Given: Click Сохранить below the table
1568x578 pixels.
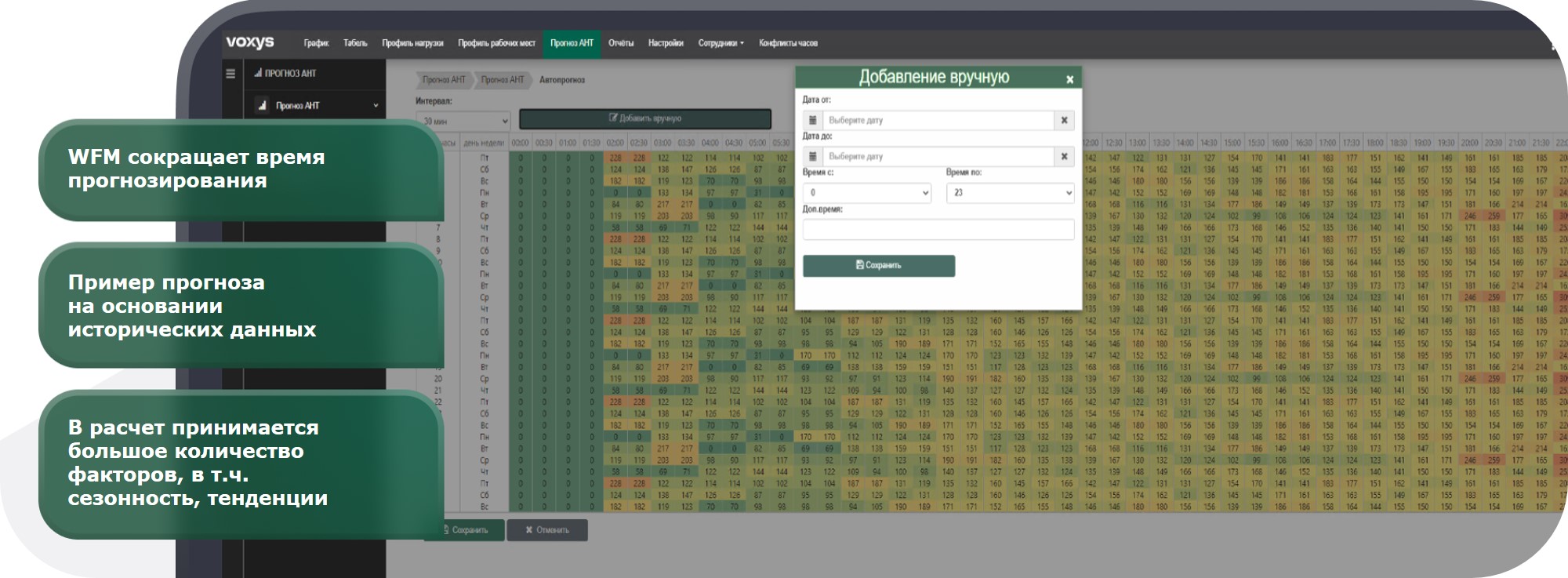Looking at the screenshot, I should tap(465, 530).
